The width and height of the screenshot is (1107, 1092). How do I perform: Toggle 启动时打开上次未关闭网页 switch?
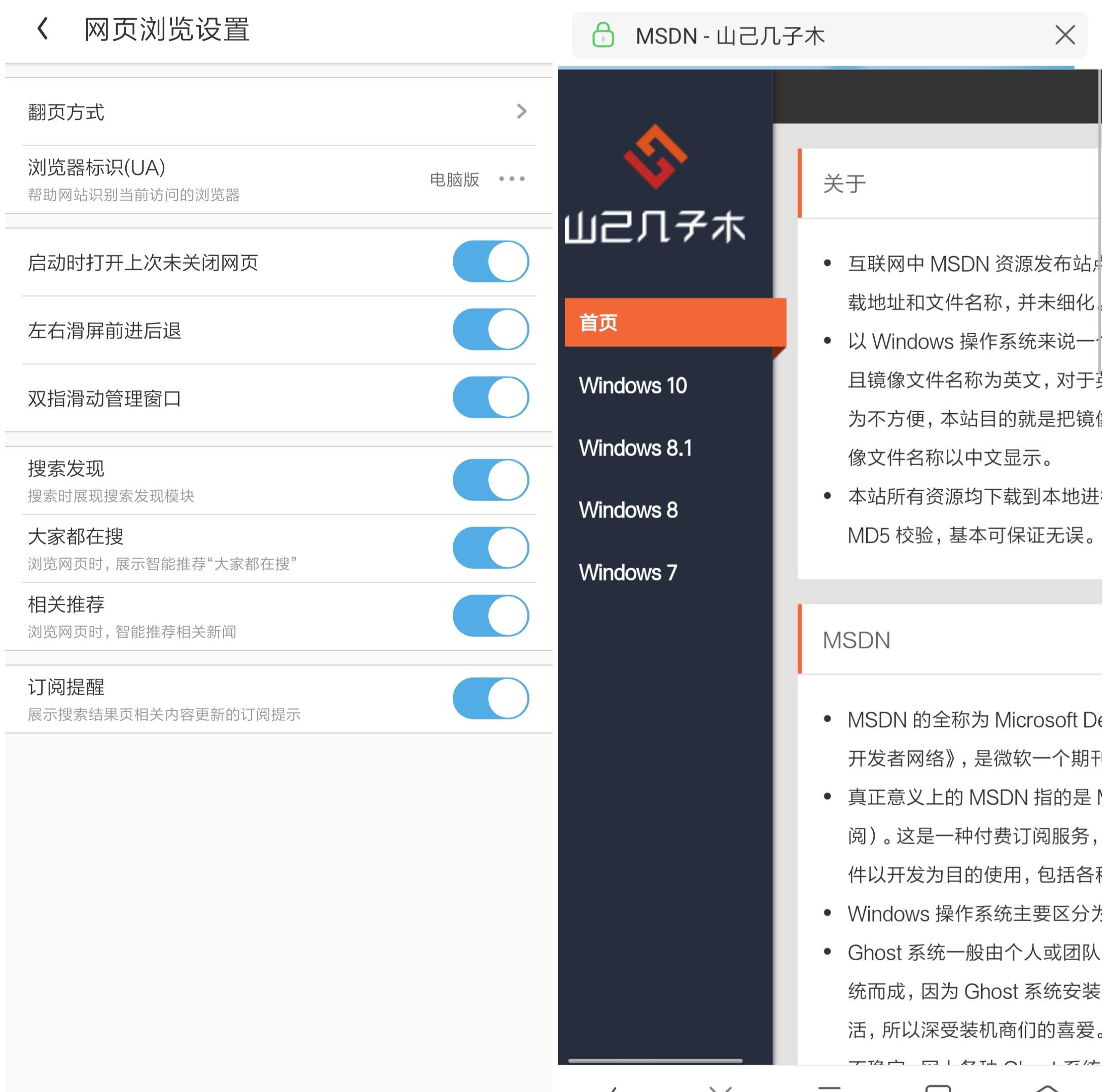pos(491,262)
